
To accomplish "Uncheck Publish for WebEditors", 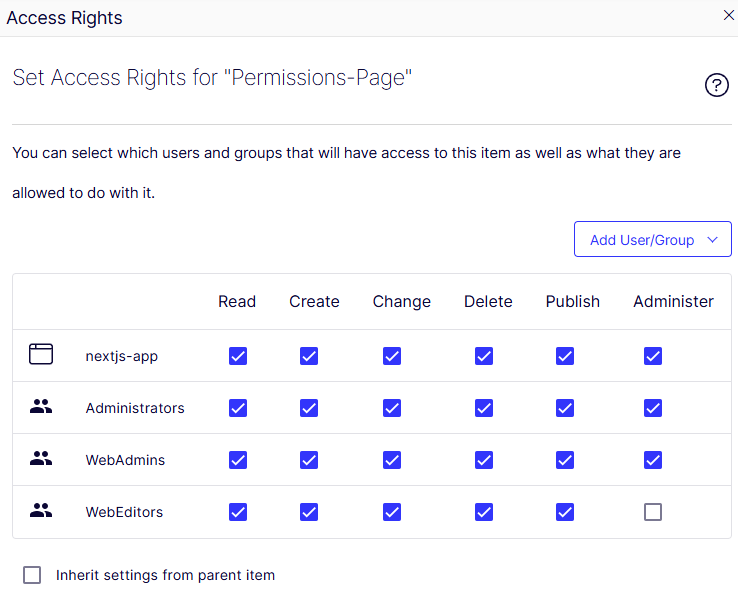I will [565, 512].
